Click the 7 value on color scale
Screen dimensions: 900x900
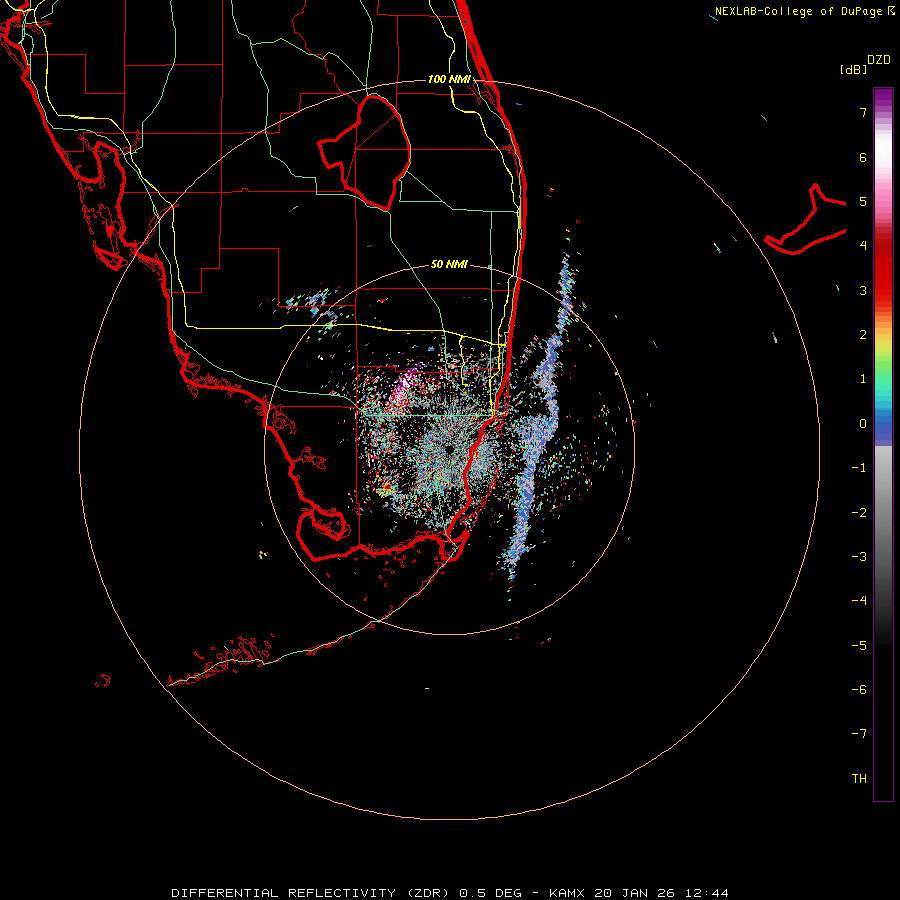[x=863, y=112]
